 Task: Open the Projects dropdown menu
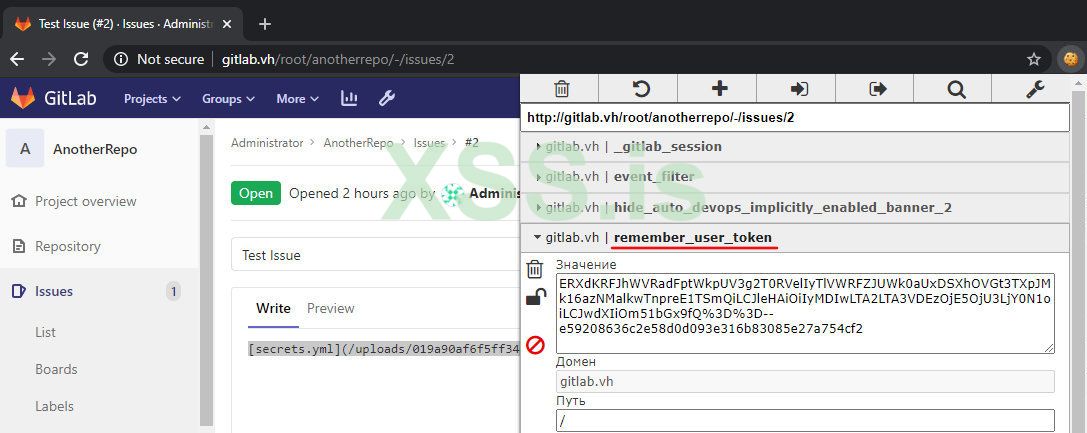point(152,98)
